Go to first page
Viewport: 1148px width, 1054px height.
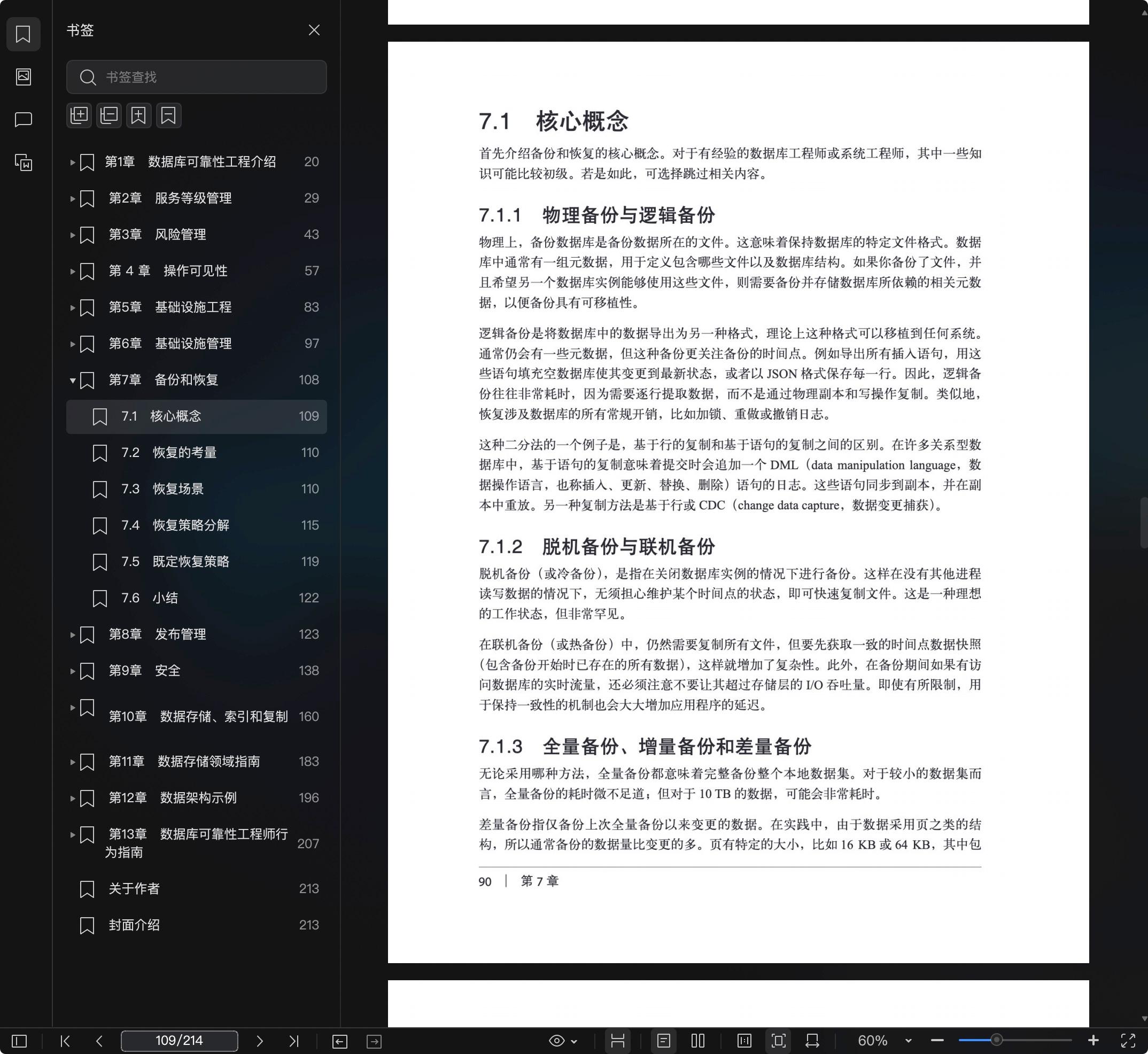click(x=66, y=1041)
